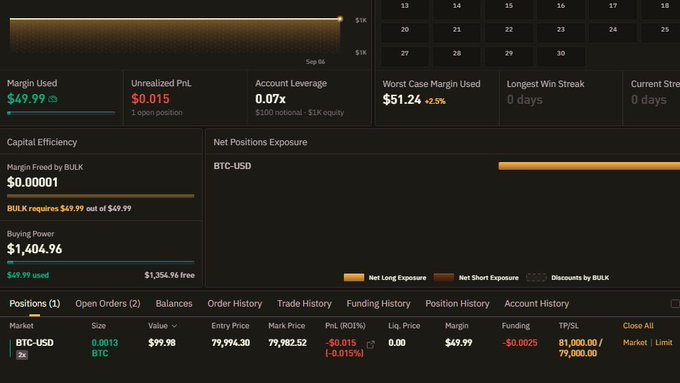Click the Mark Price column header
Screen dimensions: 680x383
click(287, 326)
